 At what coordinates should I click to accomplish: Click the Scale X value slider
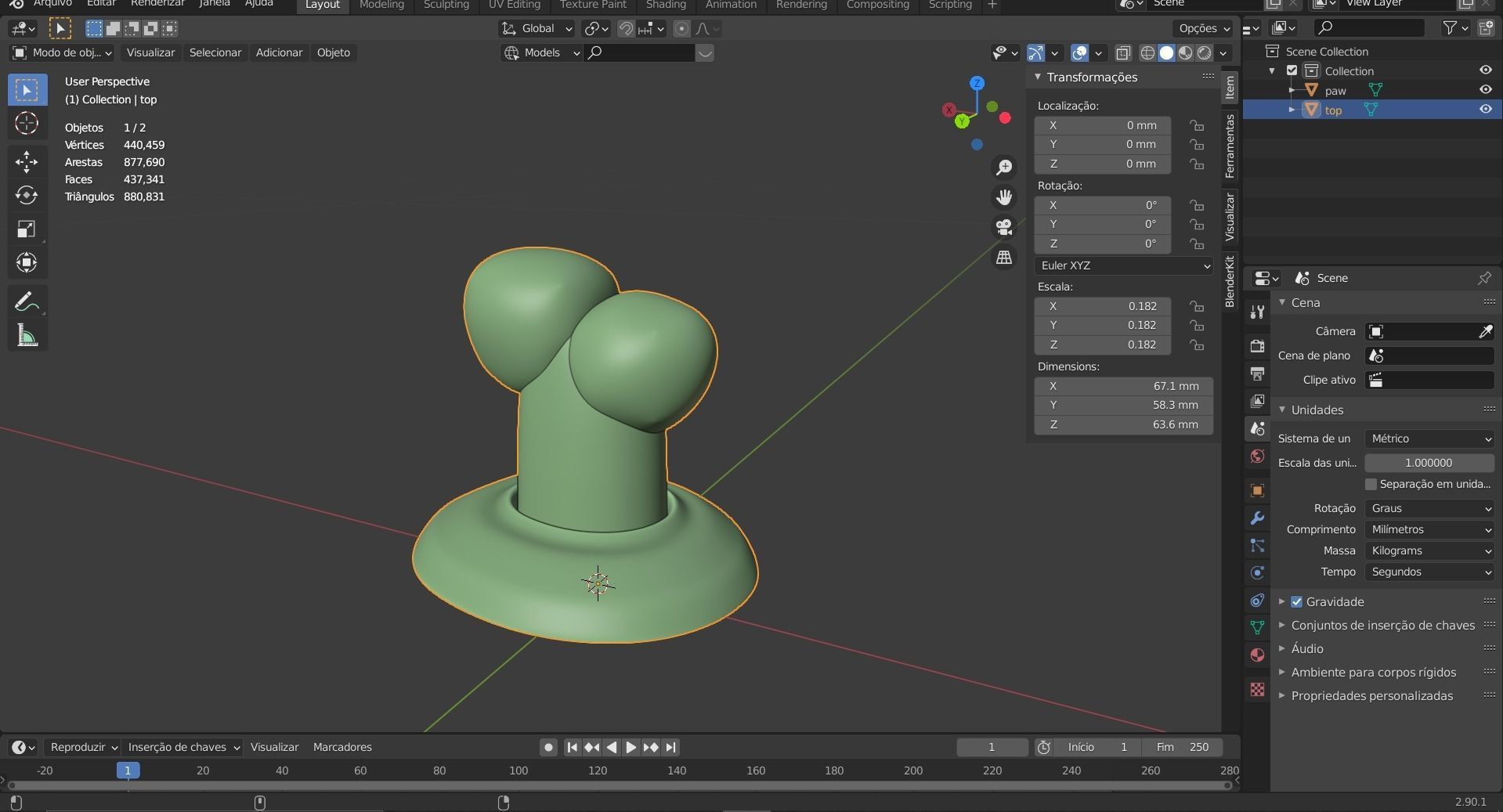click(x=1102, y=306)
